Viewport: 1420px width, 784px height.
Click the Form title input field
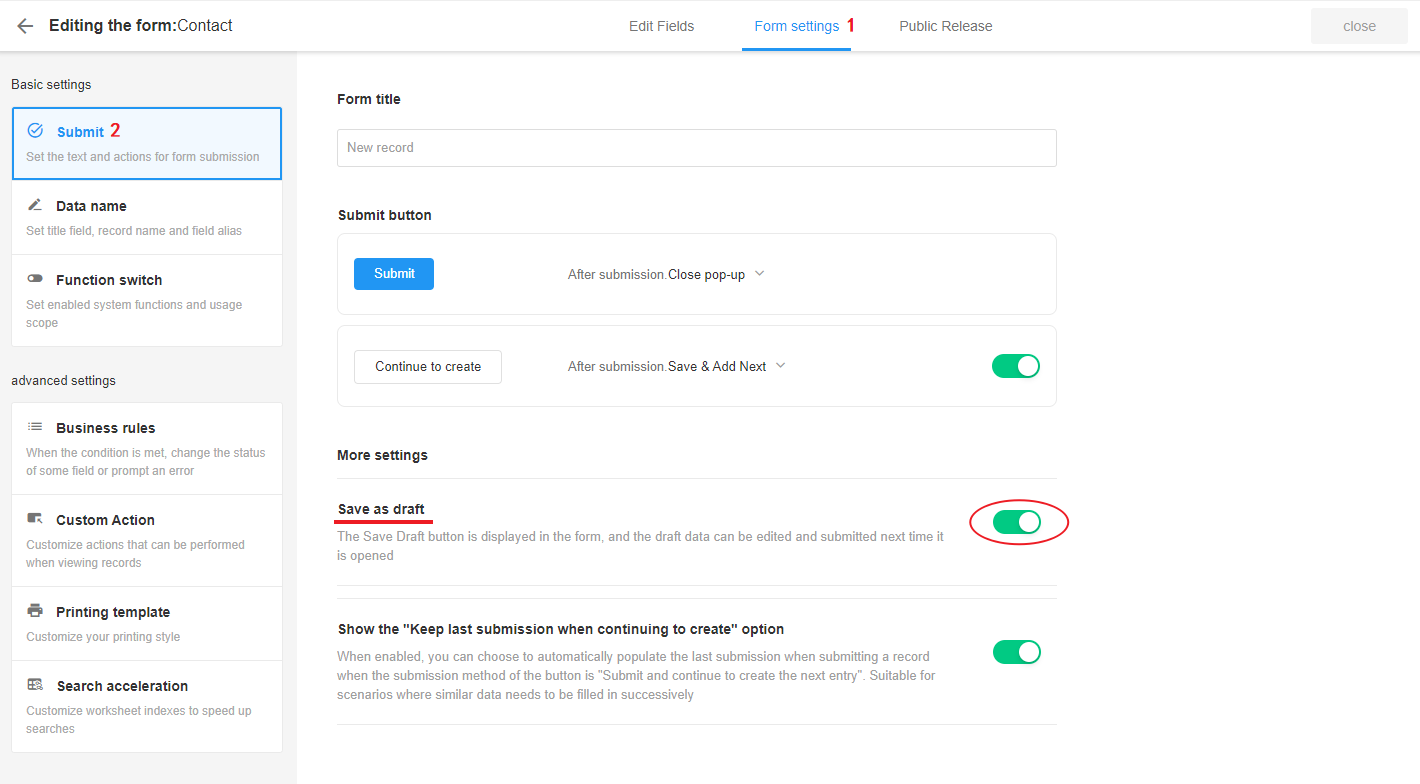click(x=696, y=148)
